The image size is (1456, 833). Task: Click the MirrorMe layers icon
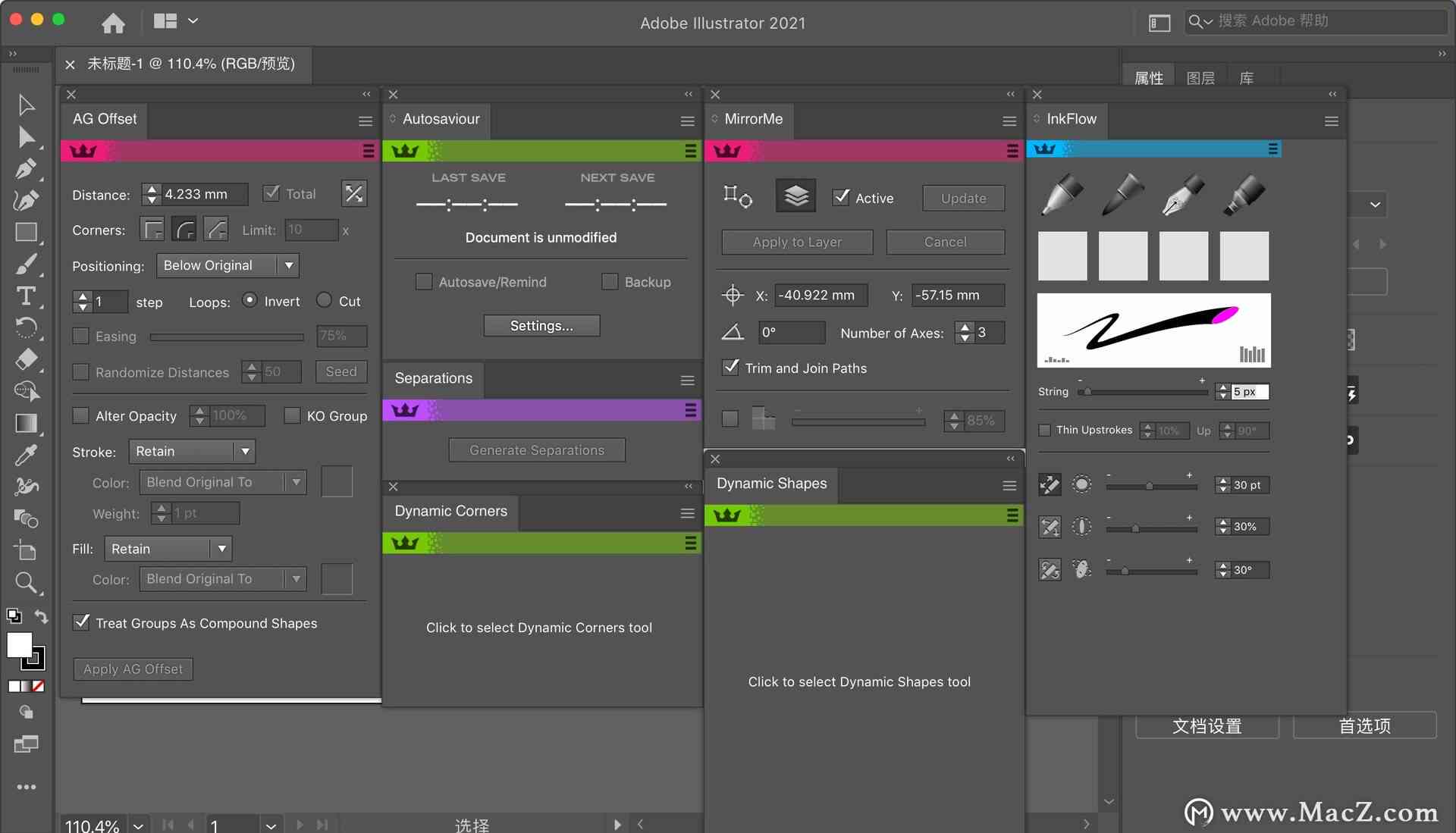tap(795, 196)
